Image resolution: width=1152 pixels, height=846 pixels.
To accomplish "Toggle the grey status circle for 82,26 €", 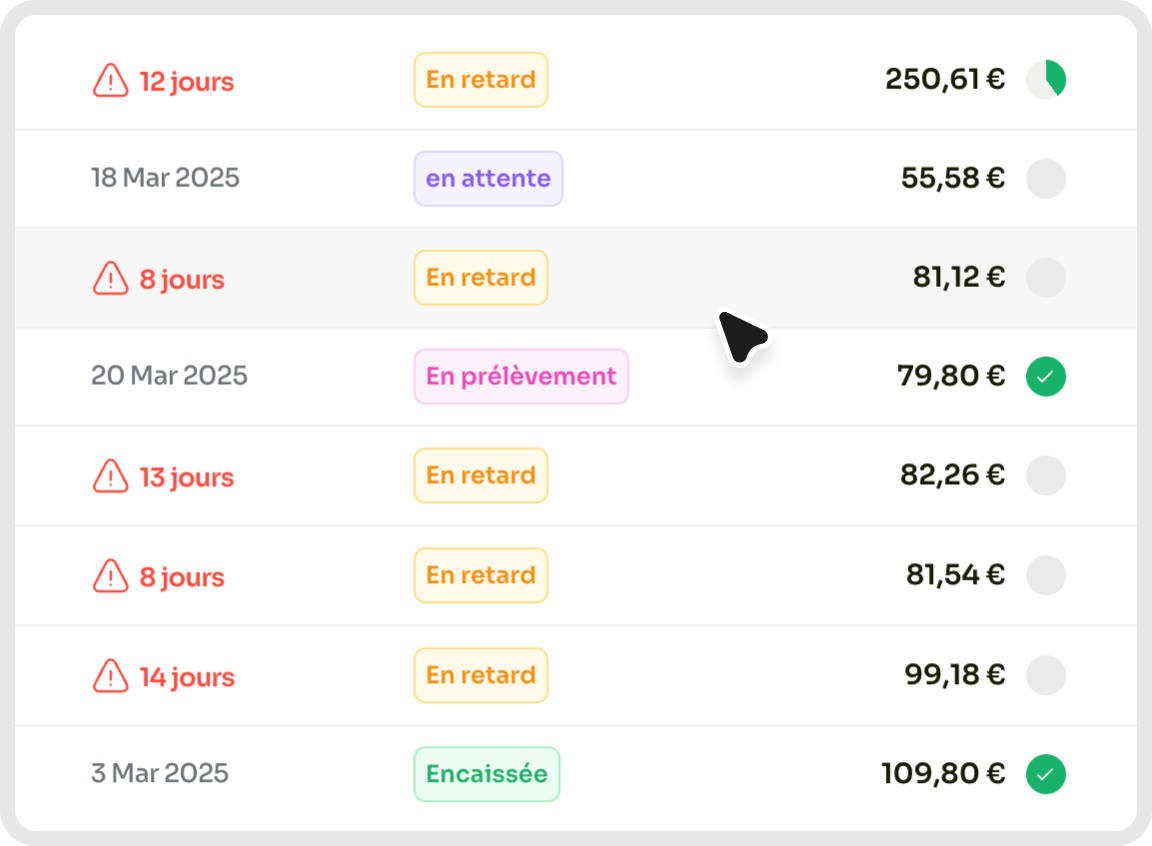I will tap(1045, 475).
